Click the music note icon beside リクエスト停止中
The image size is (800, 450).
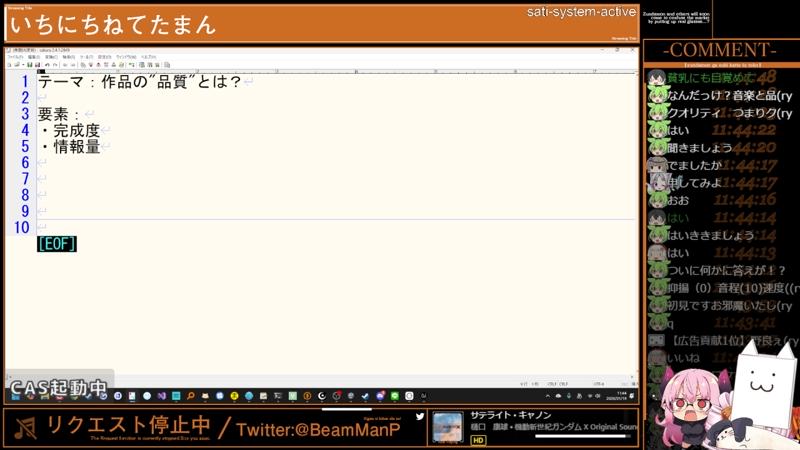[x=26, y=428]
